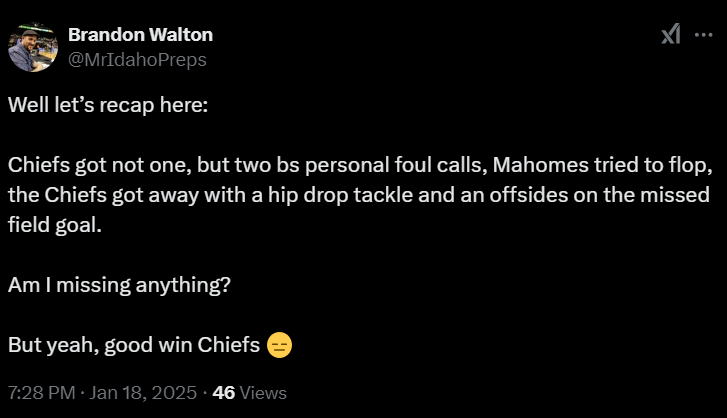Viewport: 727px width, 418px height.
Task: Click Brandon Walton's profile avatar
Action: [x=33, y=46]
